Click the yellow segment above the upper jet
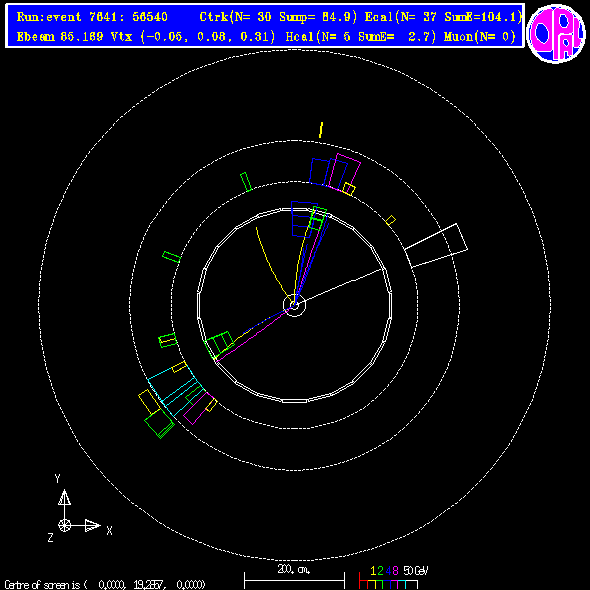590x591 pixels. tap(321, 130)
